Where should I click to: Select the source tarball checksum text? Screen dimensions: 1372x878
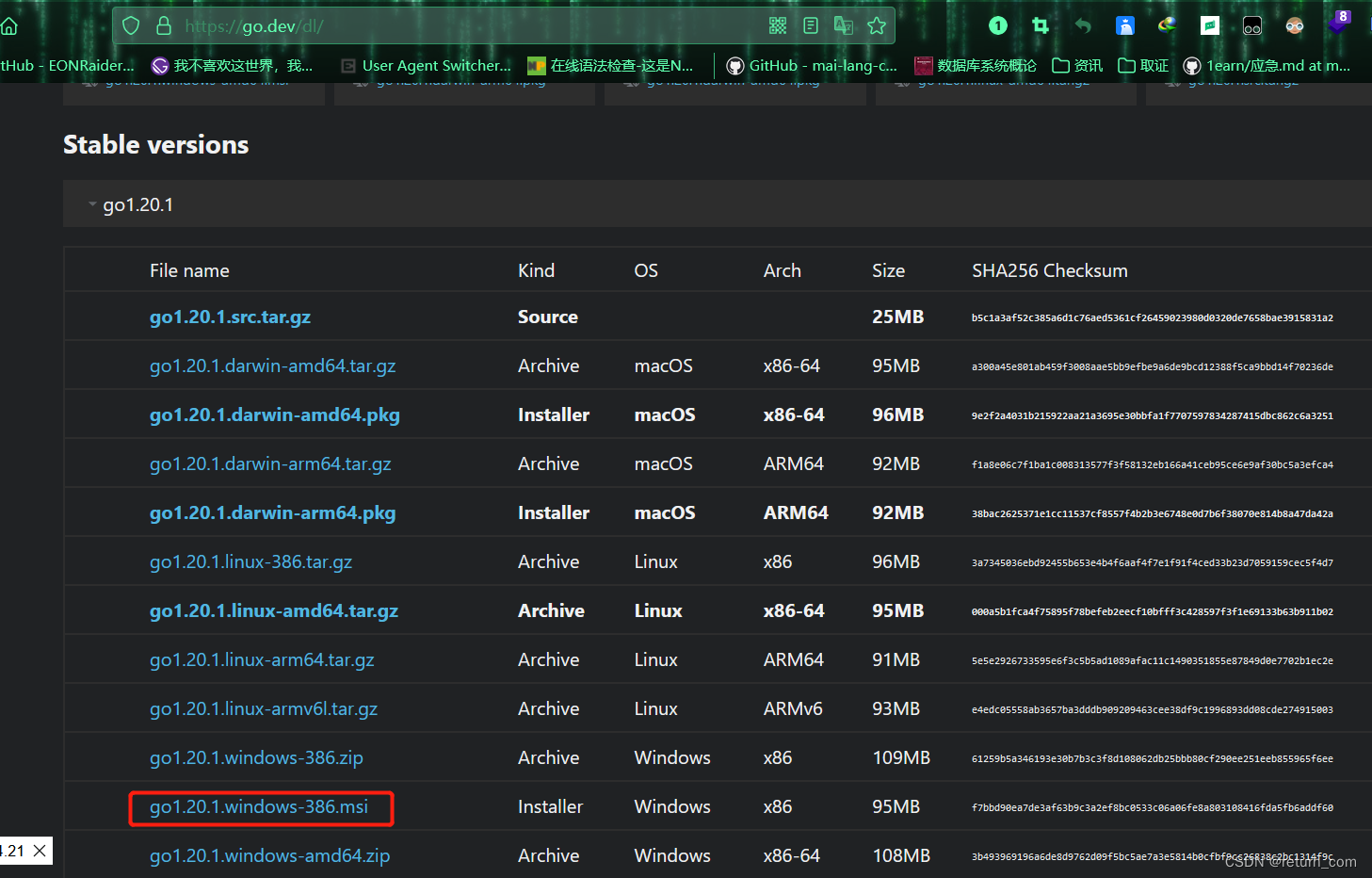tap(1152, 317)
